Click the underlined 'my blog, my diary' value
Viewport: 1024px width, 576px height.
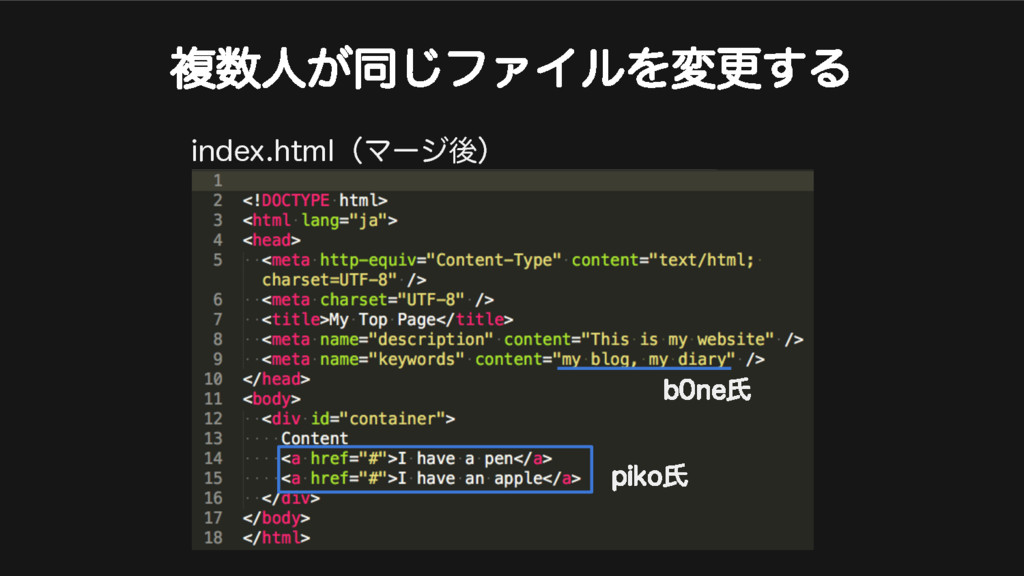click(644, 359)
